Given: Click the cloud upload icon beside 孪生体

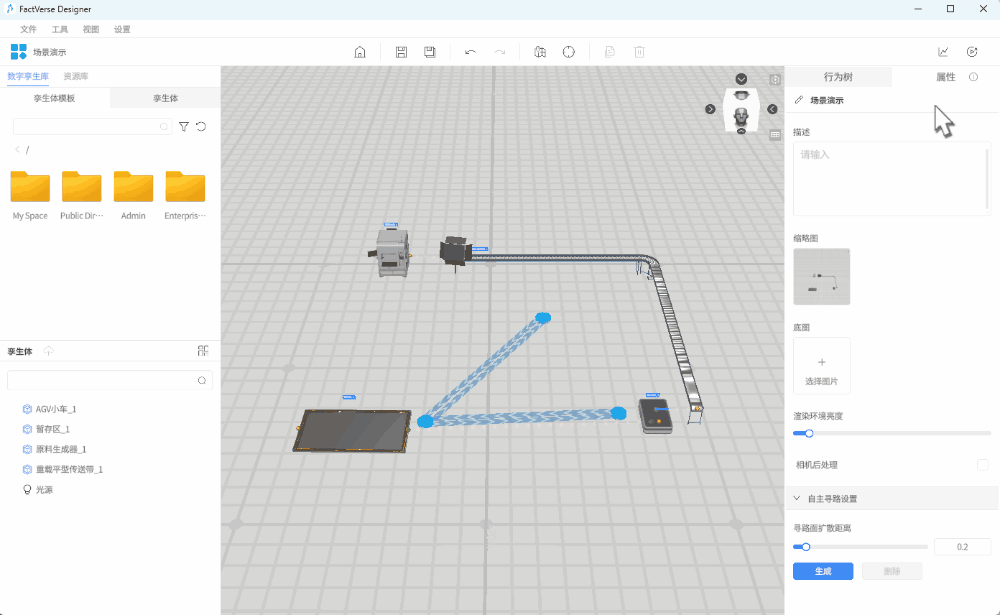Looking at the screenshot, I should (49, 351).
